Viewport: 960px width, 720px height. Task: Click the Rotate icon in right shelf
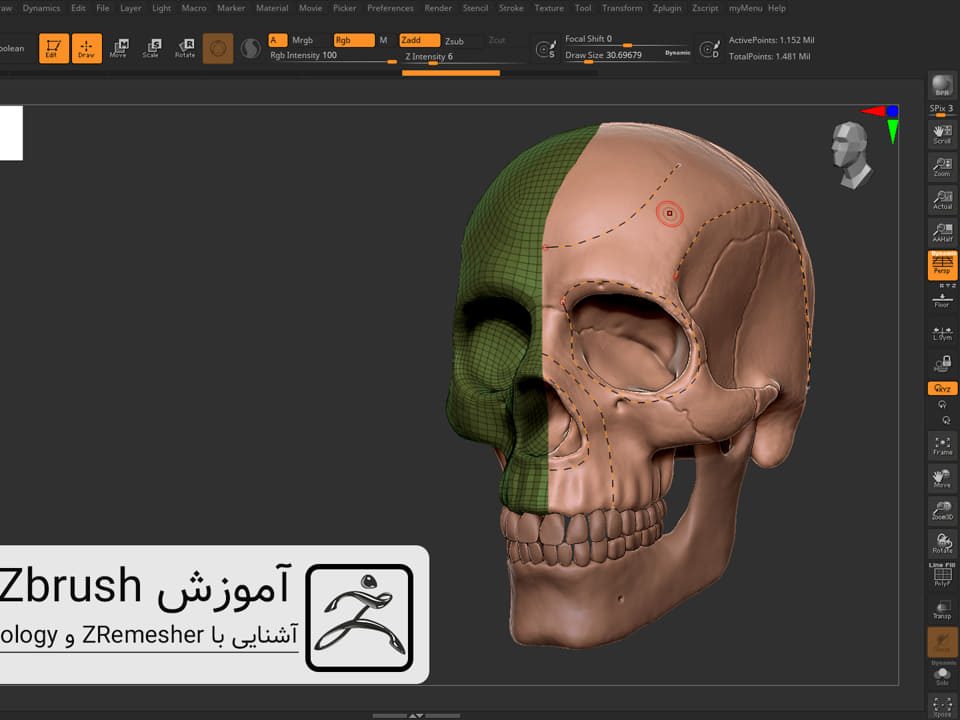click(x=942, y=543)
